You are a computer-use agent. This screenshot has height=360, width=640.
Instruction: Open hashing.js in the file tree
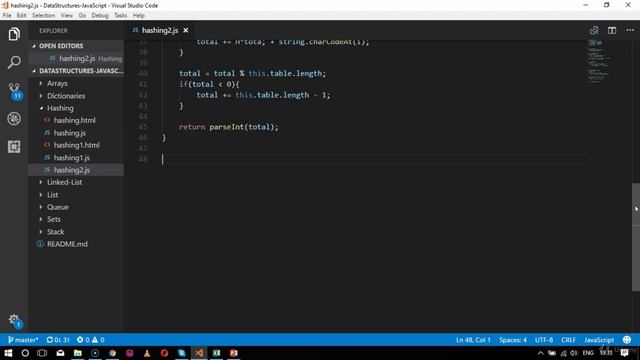pyautogui.click(x=69, y=133)
